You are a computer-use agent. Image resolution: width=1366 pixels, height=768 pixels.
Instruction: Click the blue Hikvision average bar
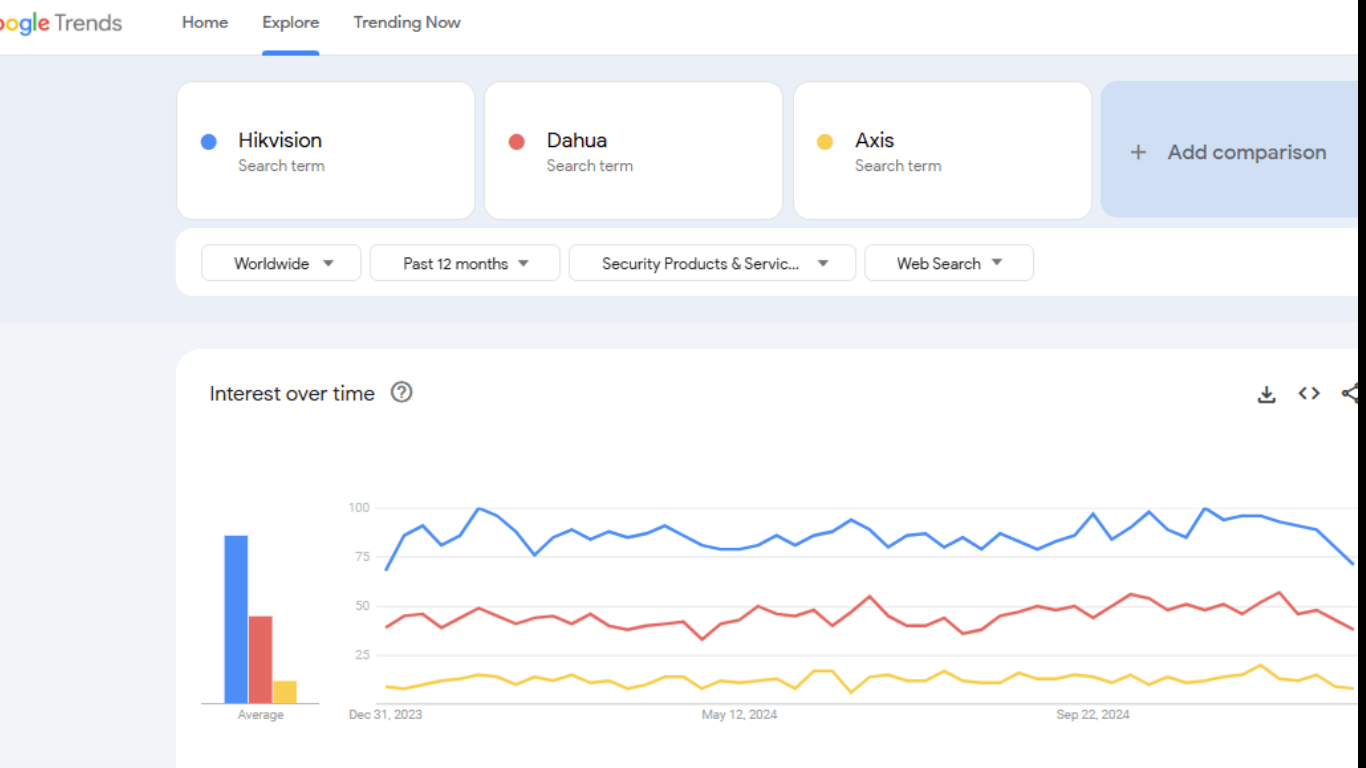[x=236, y=619]
